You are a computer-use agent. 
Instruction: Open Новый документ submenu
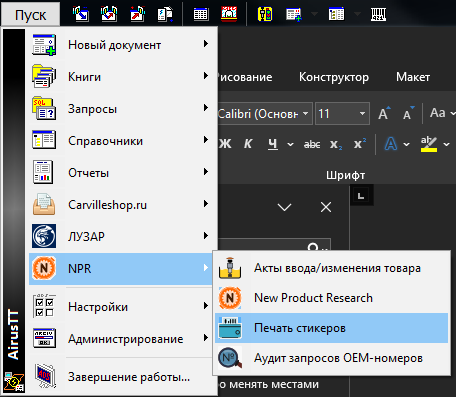121,45
